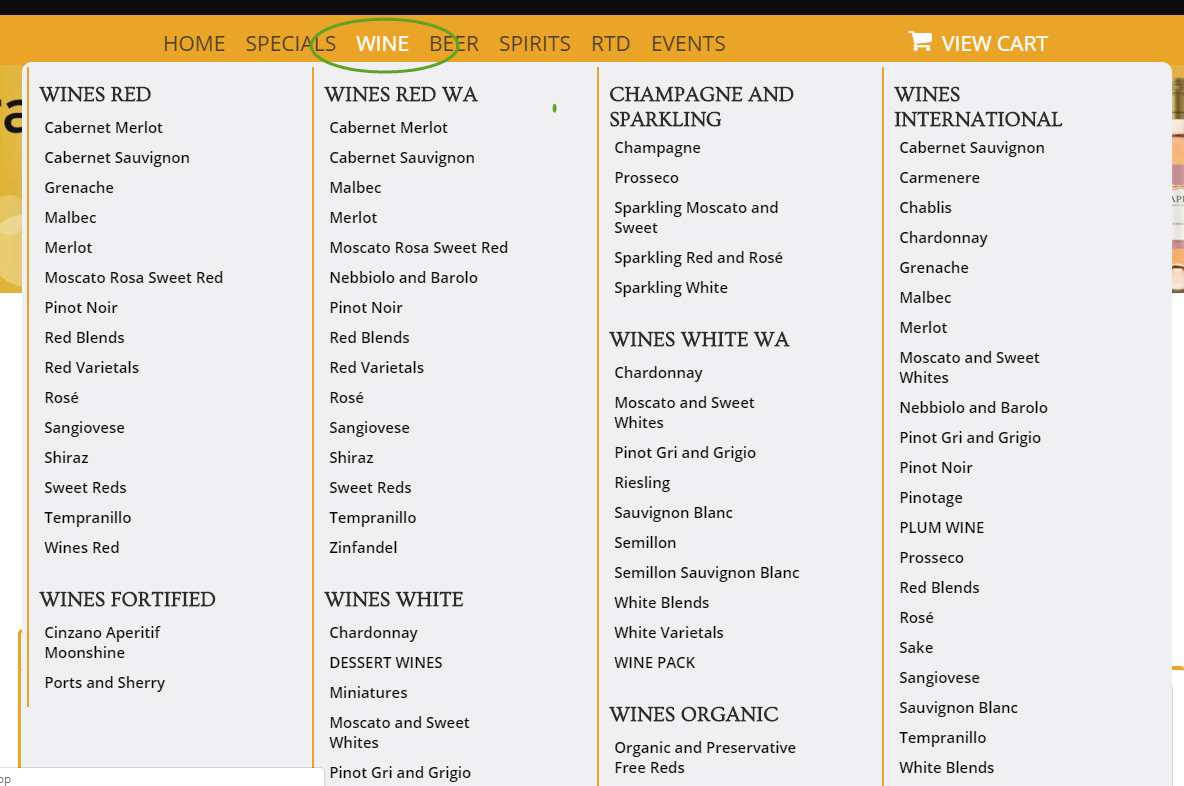Open the SPECIALS menu
Screen dimensions: 1184x786
point(291,44)
